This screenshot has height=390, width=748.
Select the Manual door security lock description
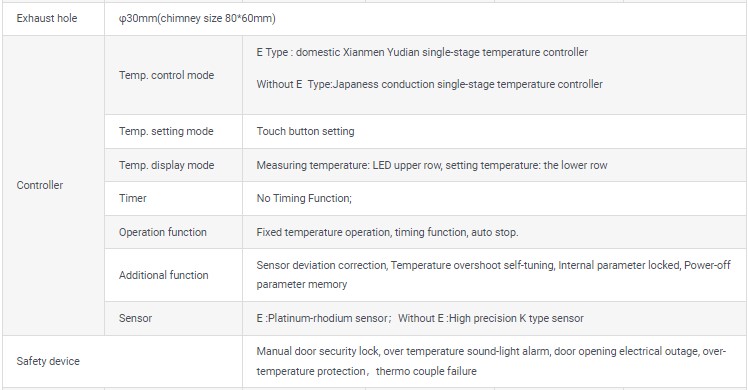tap(491, 361)
